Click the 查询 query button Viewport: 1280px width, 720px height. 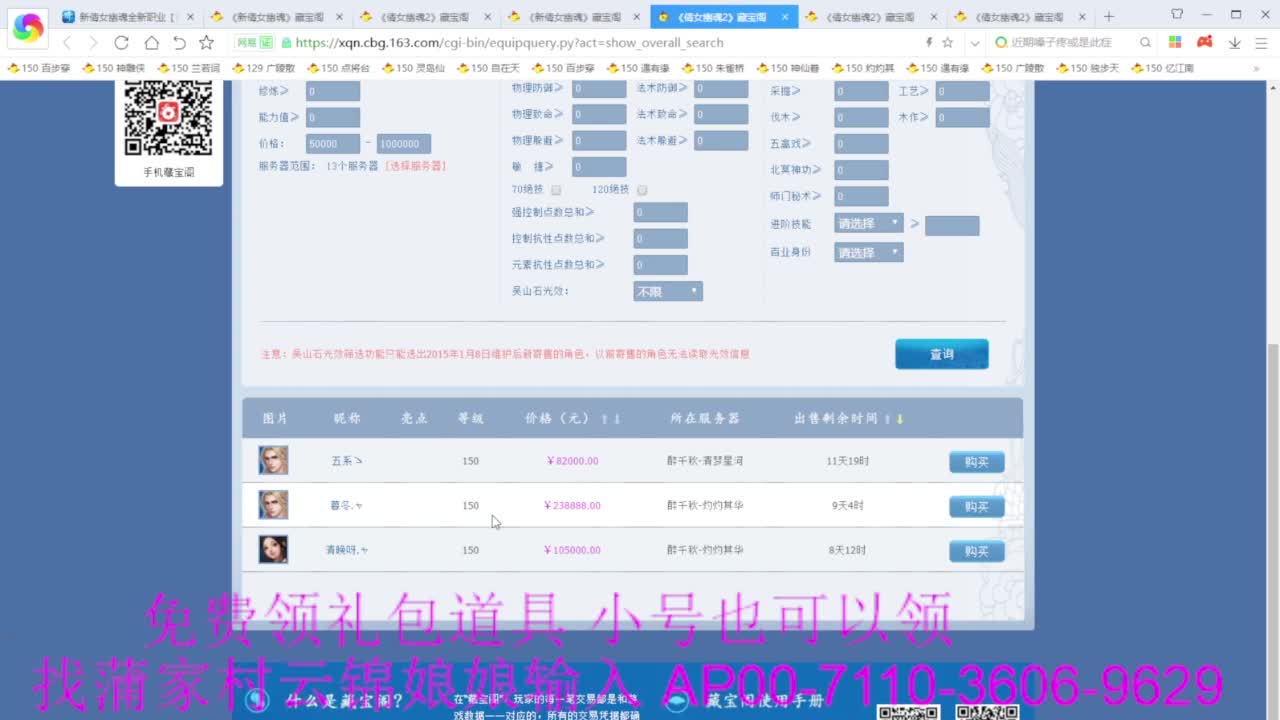(940, 353)
